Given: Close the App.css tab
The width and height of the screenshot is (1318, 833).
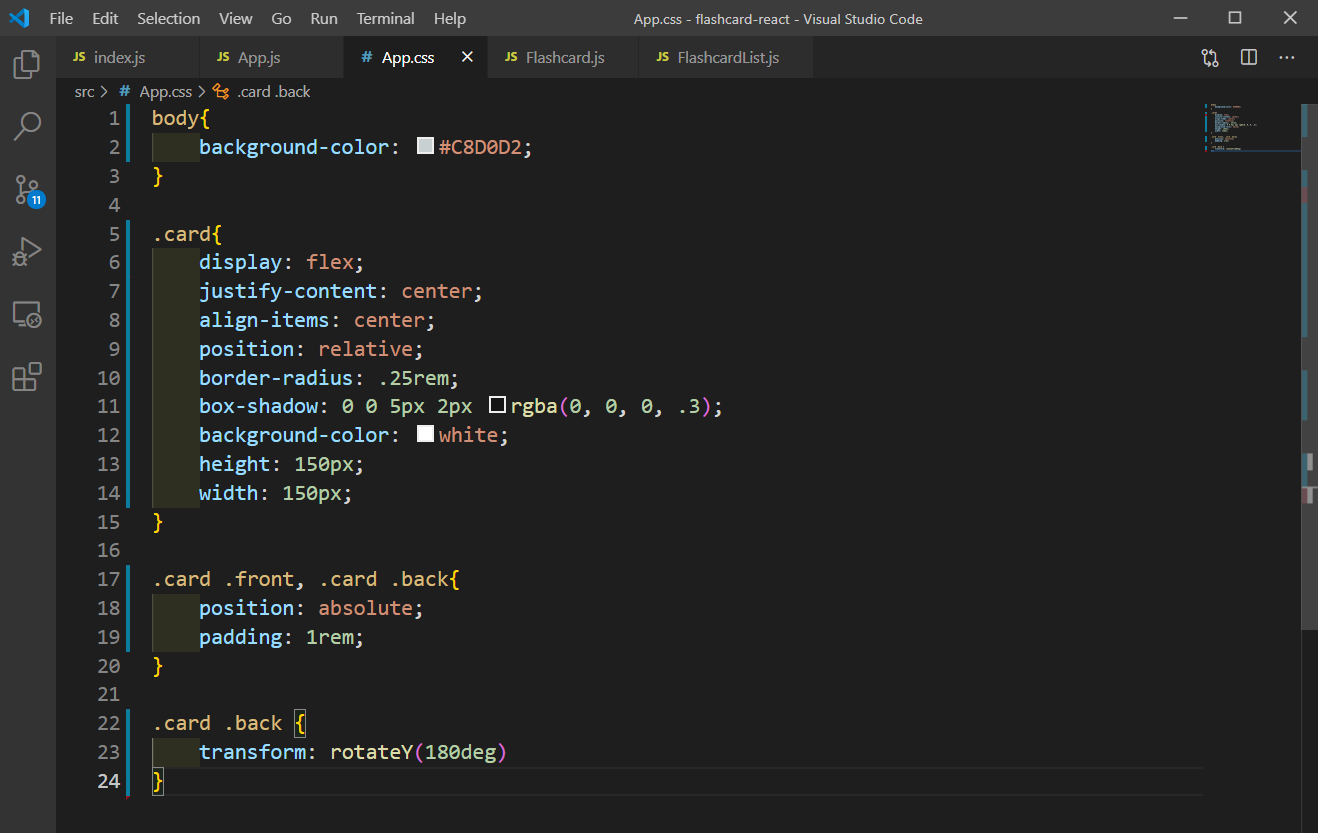Looking at the screenshot, I should coord(467,58).
